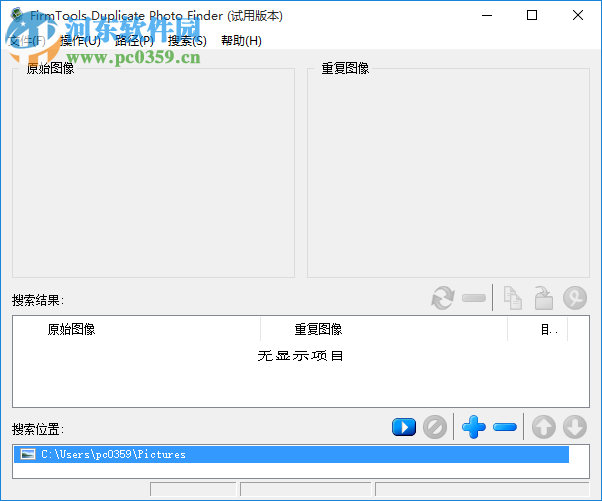The height and width of the screenshot is (501, 602).
Task: Click the app icon in the title bar
Action: click(17, 15)
